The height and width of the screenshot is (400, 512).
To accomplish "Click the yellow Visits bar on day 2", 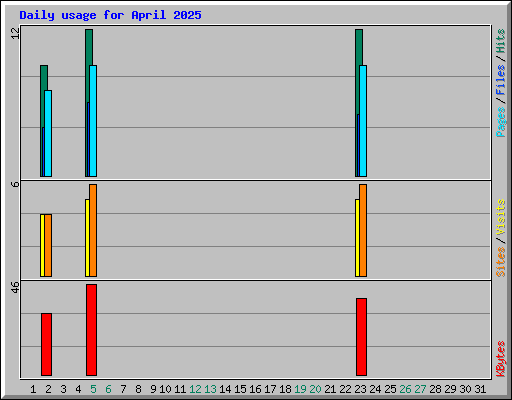I will coord(42,245).
